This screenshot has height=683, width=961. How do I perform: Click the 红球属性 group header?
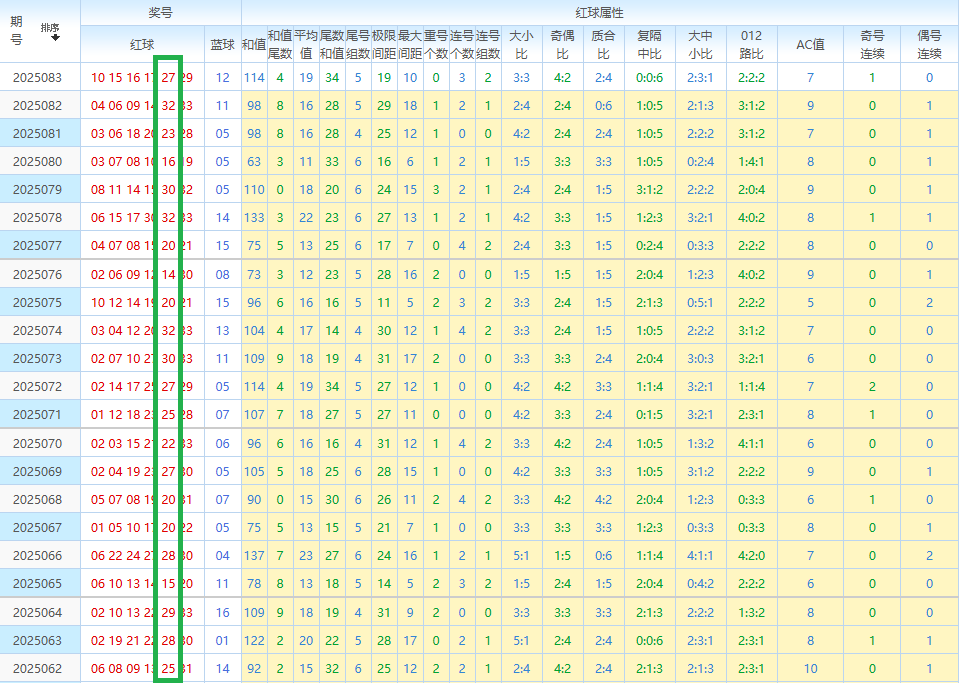pos(599,12)
